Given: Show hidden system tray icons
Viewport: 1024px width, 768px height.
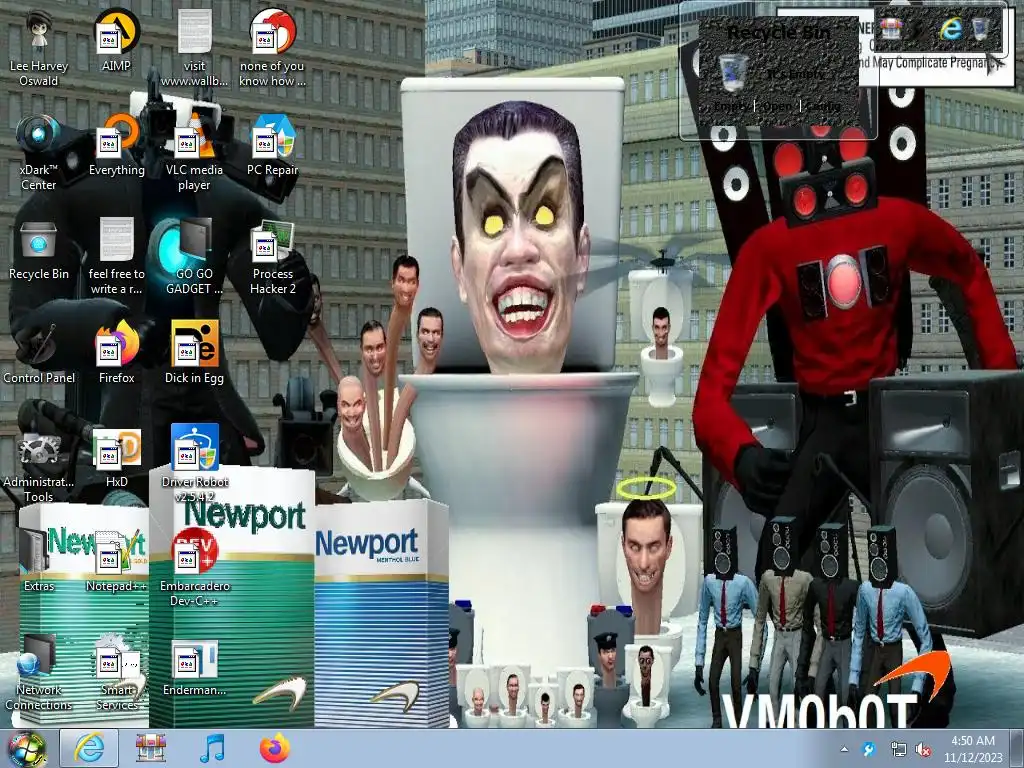Looking at the screenshot, I should pos(844,749).
